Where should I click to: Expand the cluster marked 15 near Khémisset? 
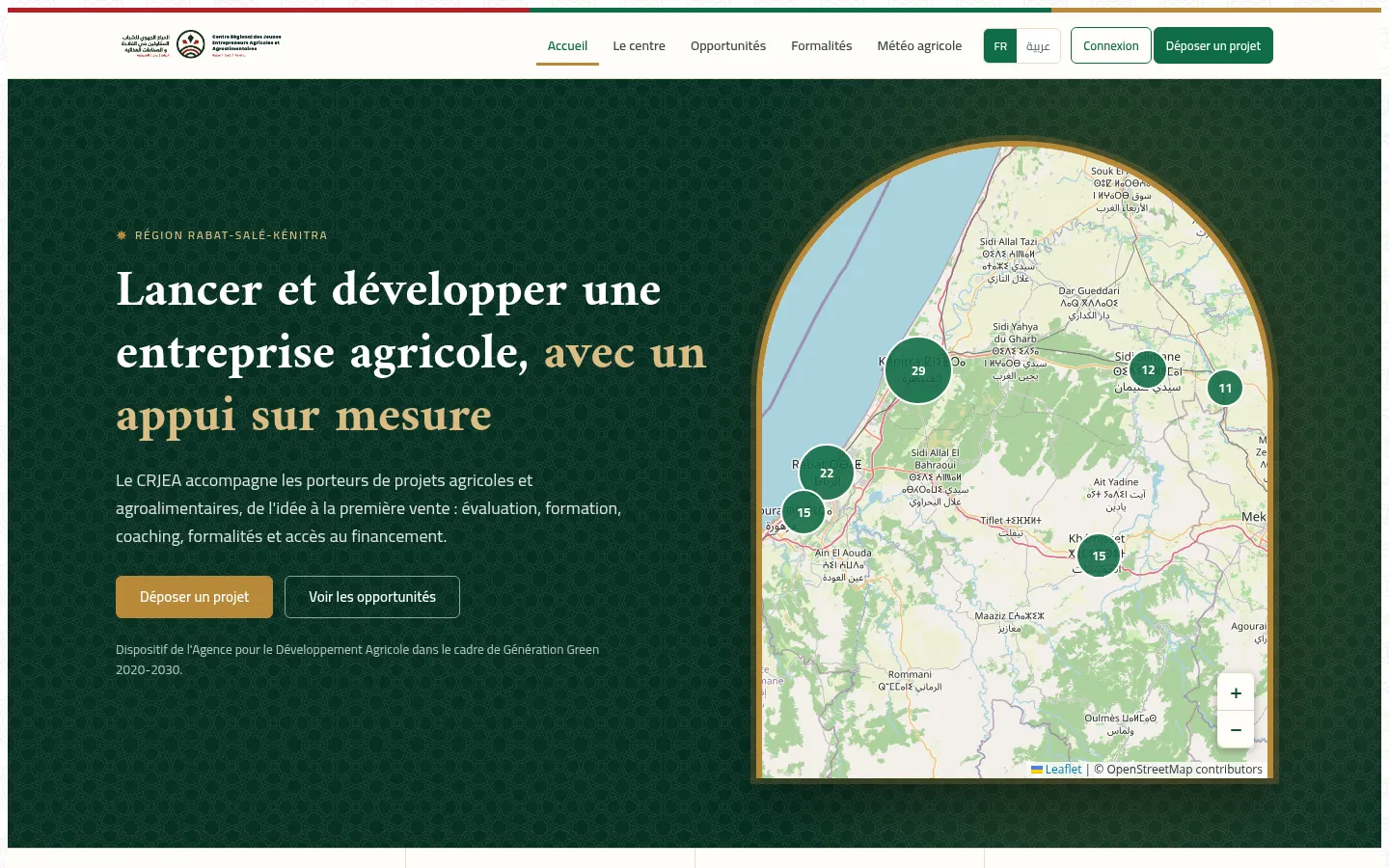1099,556
